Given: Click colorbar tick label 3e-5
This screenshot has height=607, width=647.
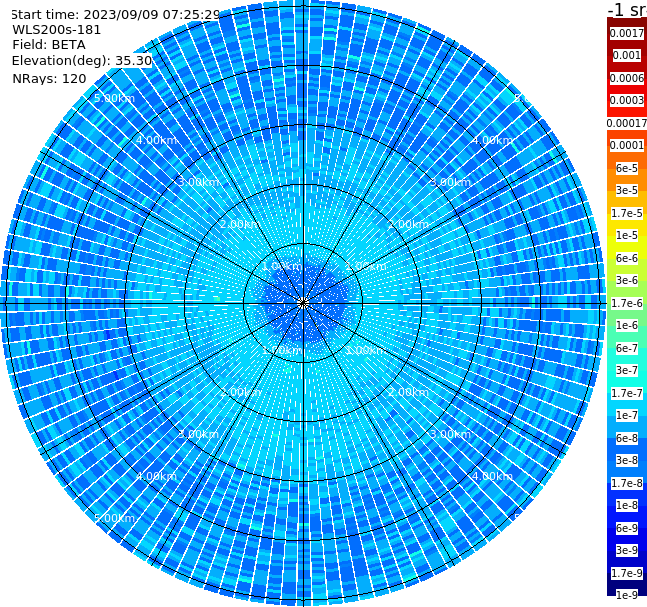Looking at the screenshot, I should coord(627,190).
